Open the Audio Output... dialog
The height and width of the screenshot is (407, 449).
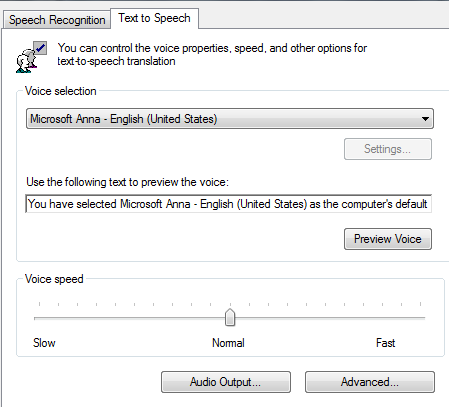pos(226,382)
